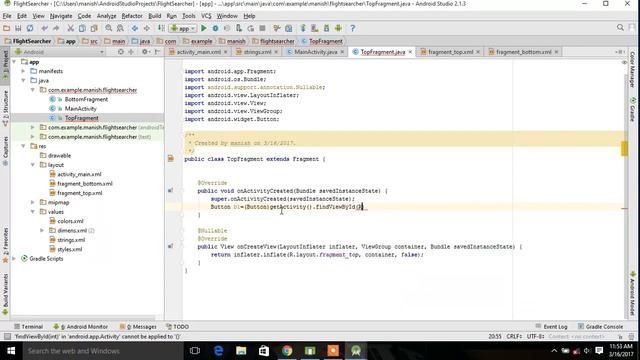The height and width of the screenshot is (360, 640).
Task: Click the Open folder toolbar icon
Action: pyautogui.click(x=7, y=28)
